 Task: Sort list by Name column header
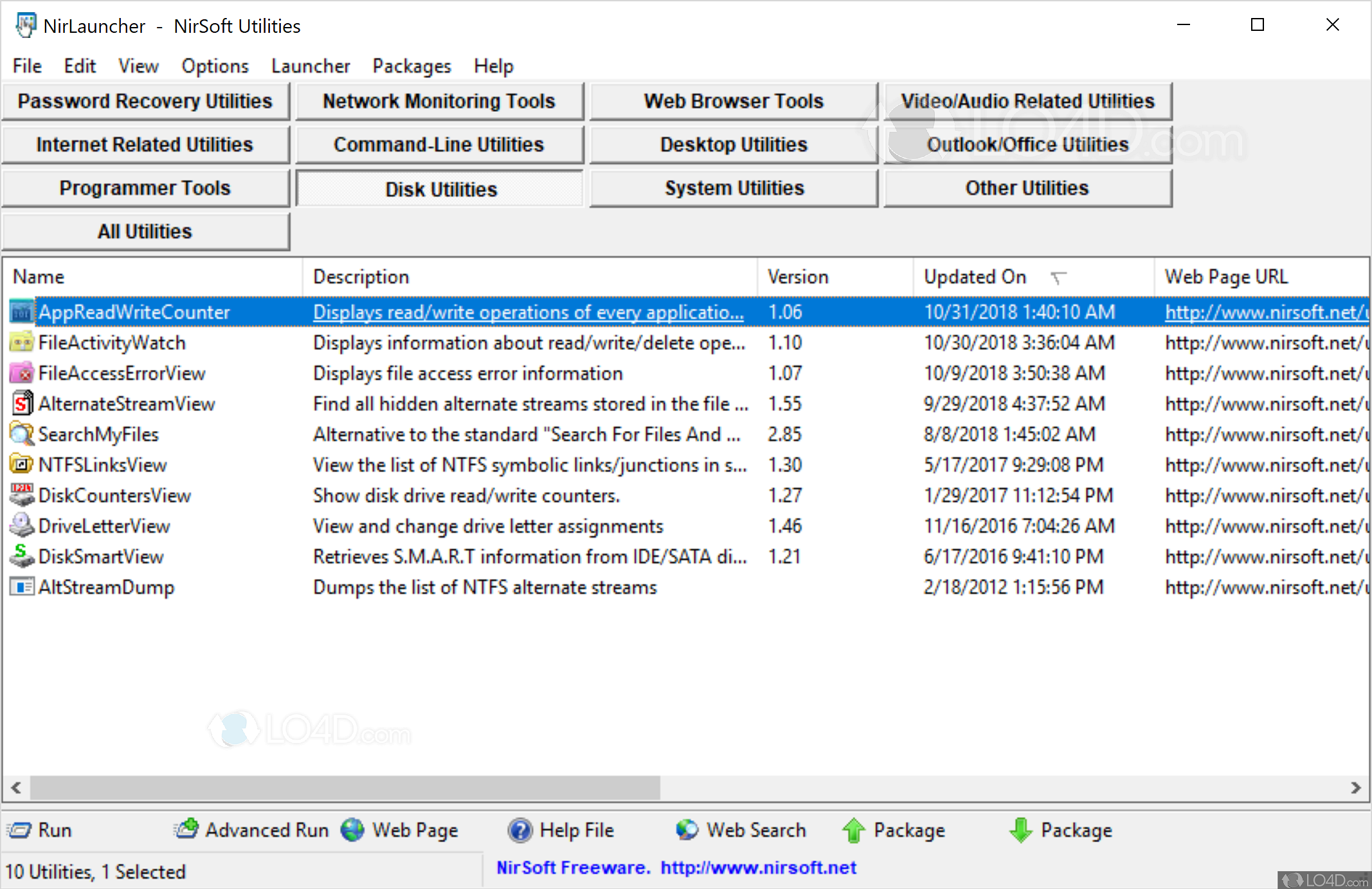(39, 277)
